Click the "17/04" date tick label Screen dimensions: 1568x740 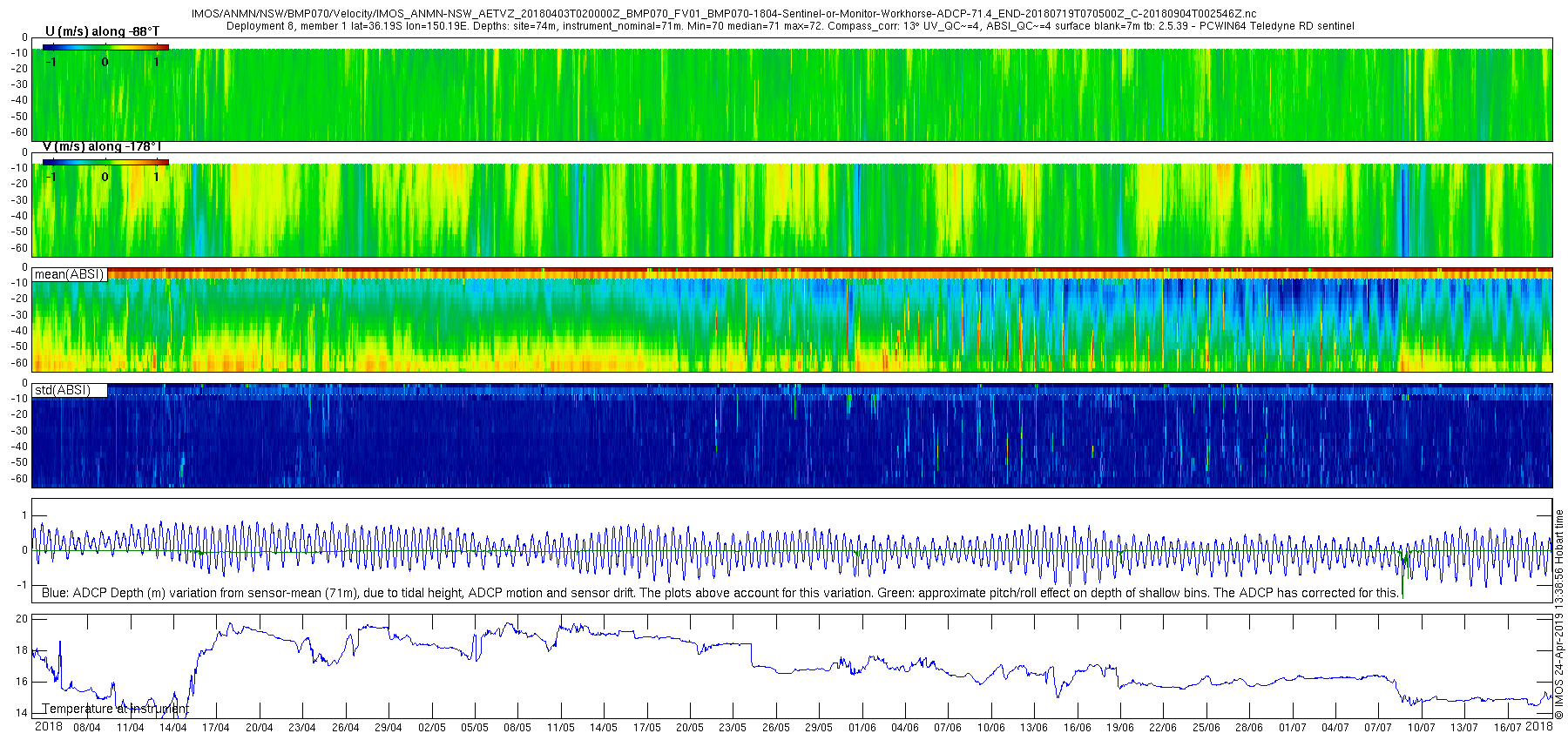coord(216,728)
